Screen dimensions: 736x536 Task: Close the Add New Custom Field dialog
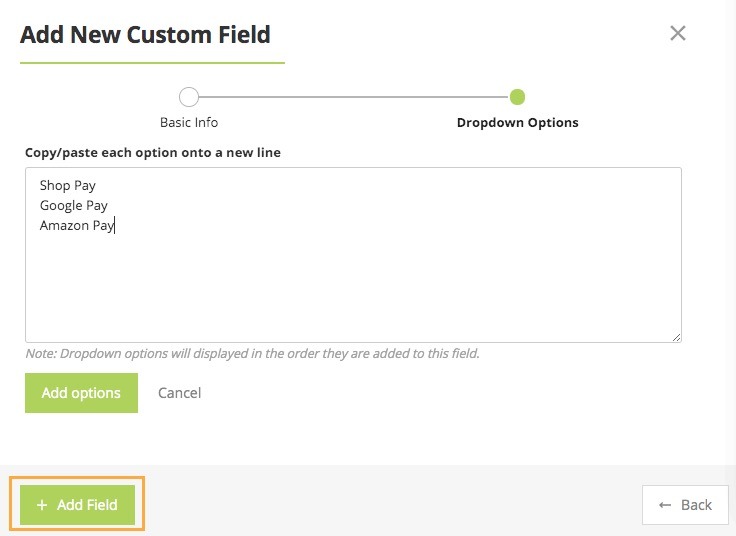click(x=678, y=33)
